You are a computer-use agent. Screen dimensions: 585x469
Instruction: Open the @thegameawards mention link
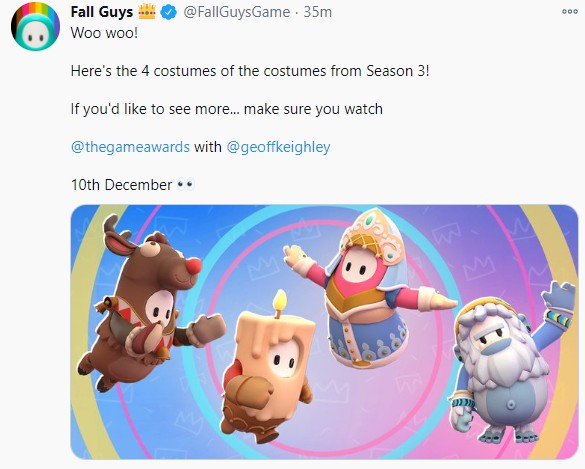pos(130,147)
